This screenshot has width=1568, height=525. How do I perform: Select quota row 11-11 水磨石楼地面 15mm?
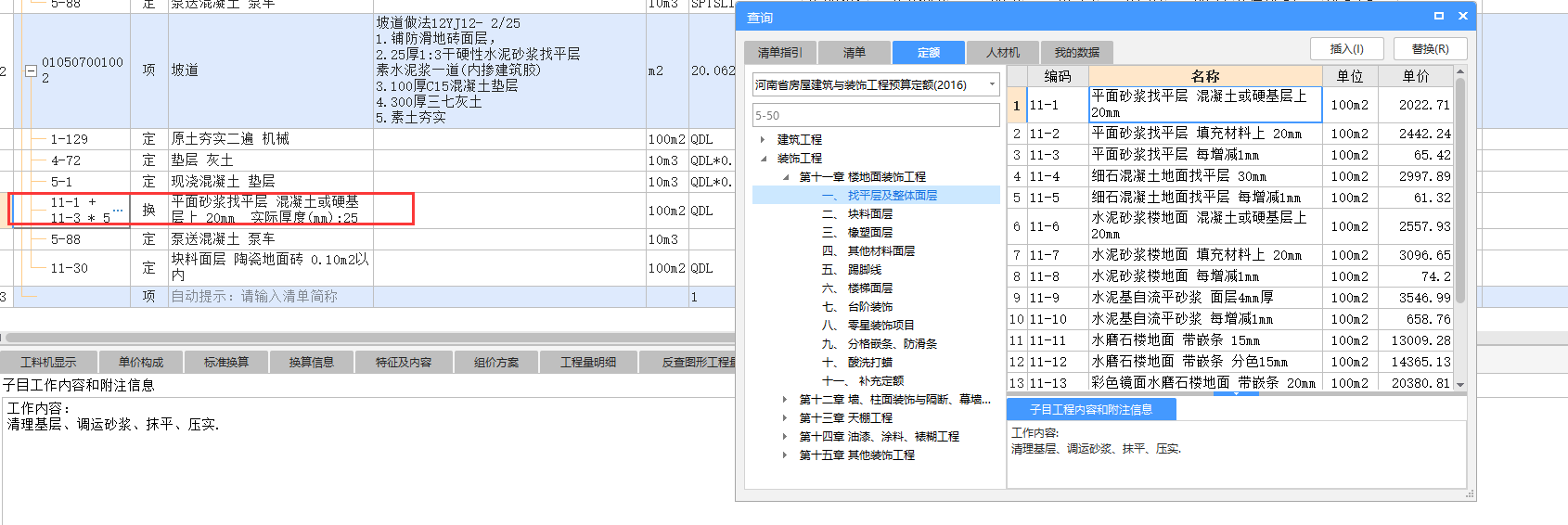[x=1230, y=340]
